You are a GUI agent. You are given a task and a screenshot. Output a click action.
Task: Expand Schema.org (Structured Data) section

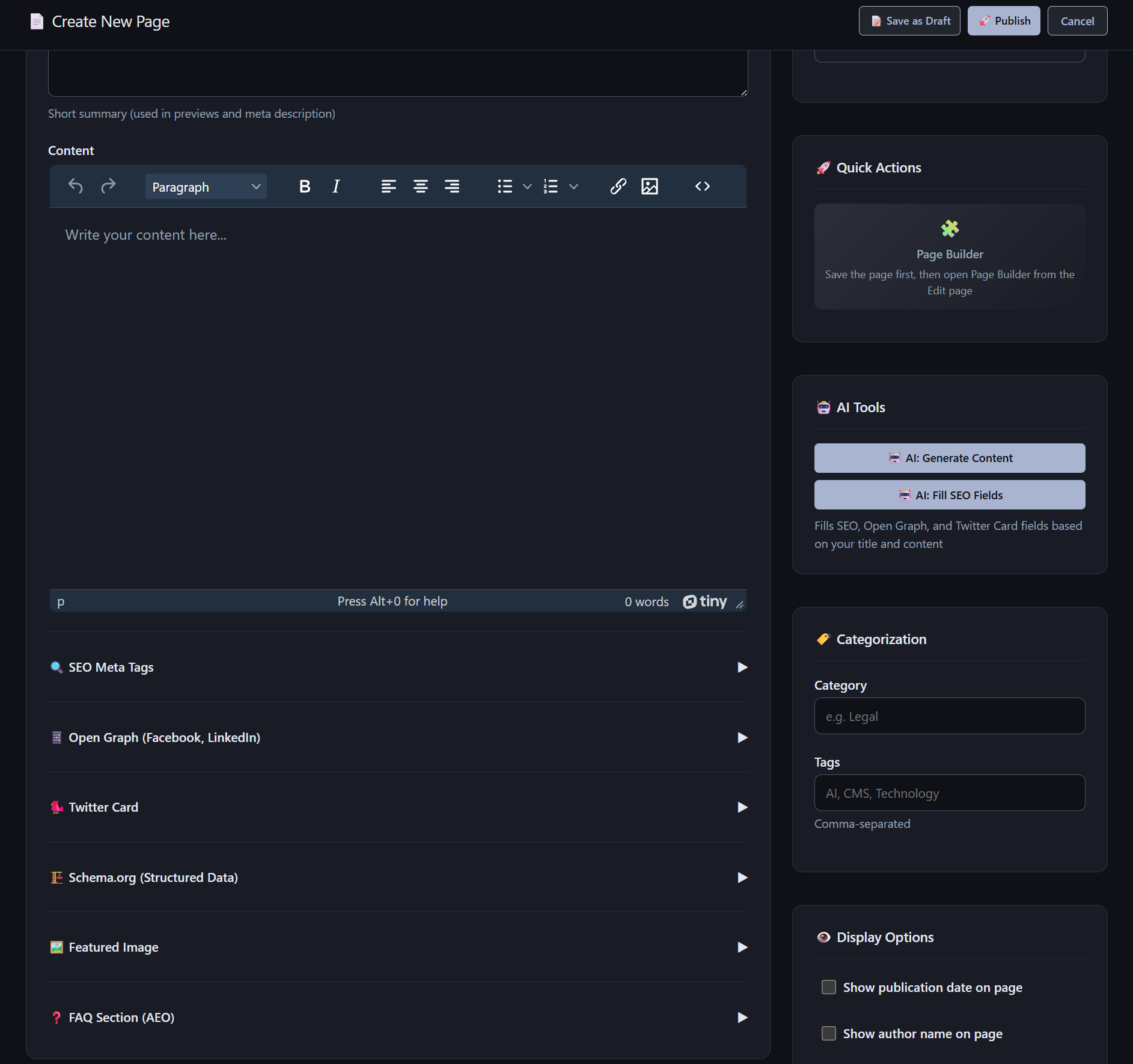point(398,877)
